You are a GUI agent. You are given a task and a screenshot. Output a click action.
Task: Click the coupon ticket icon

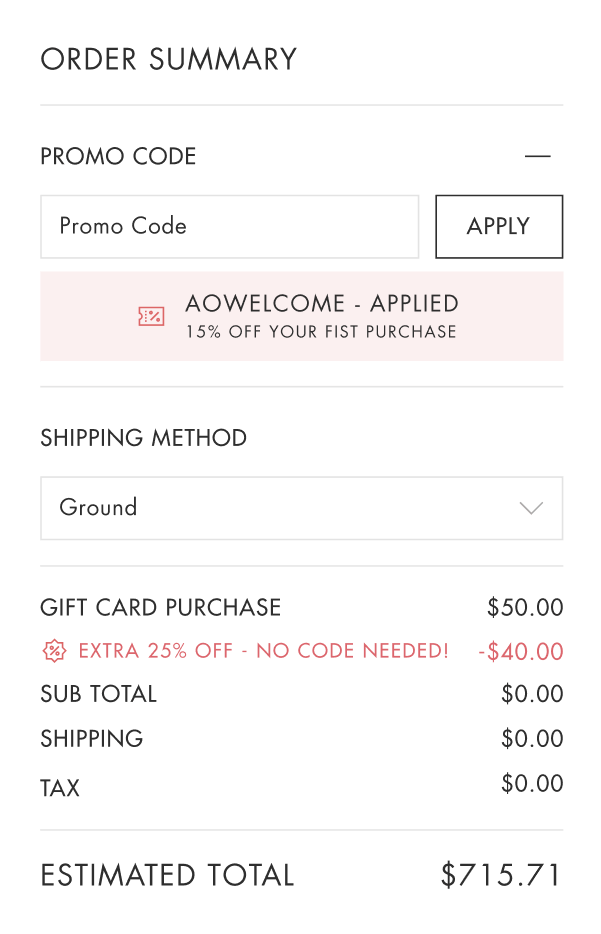tap(151, 316)
